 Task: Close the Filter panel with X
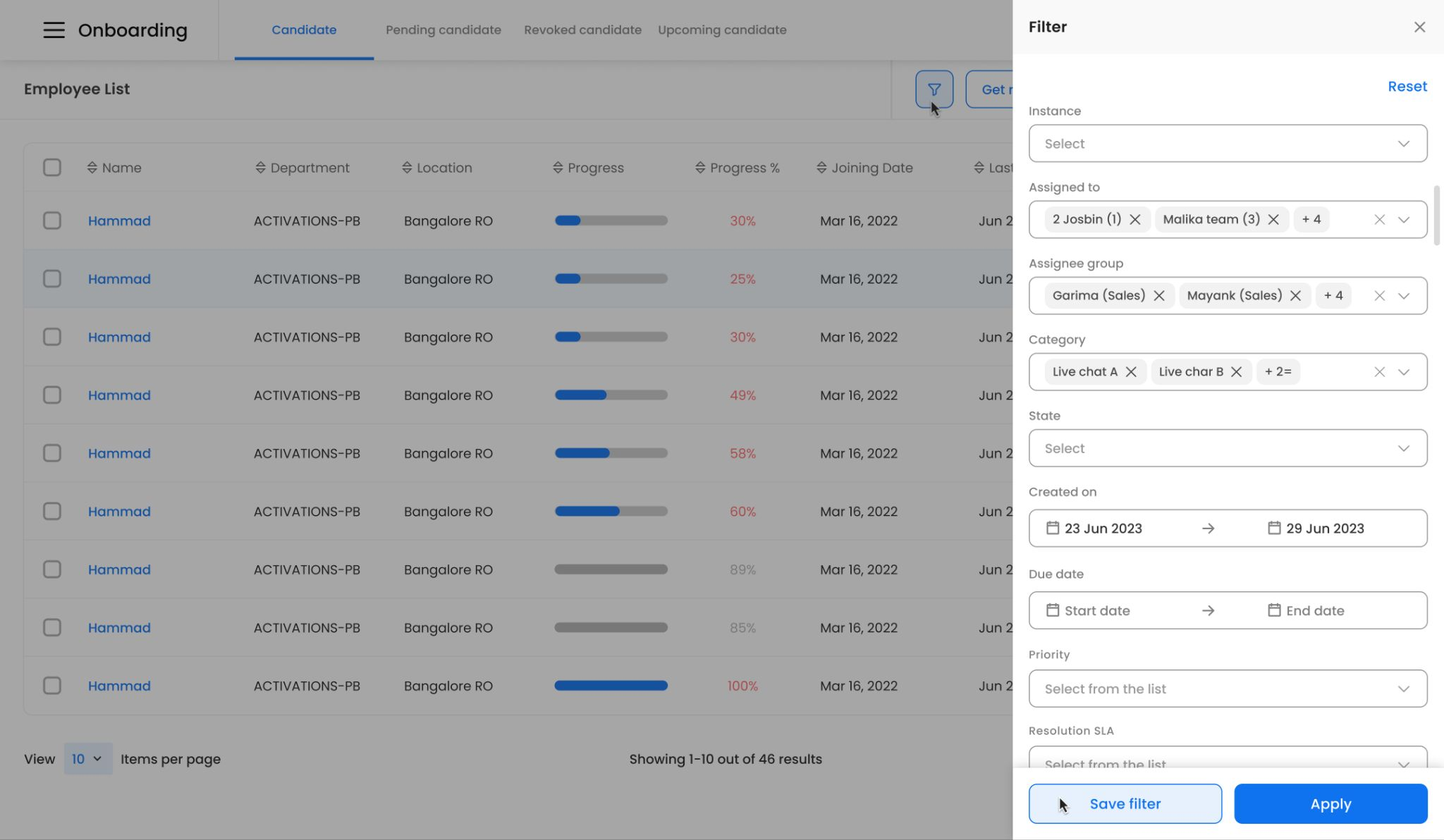tap(1419, 27)
